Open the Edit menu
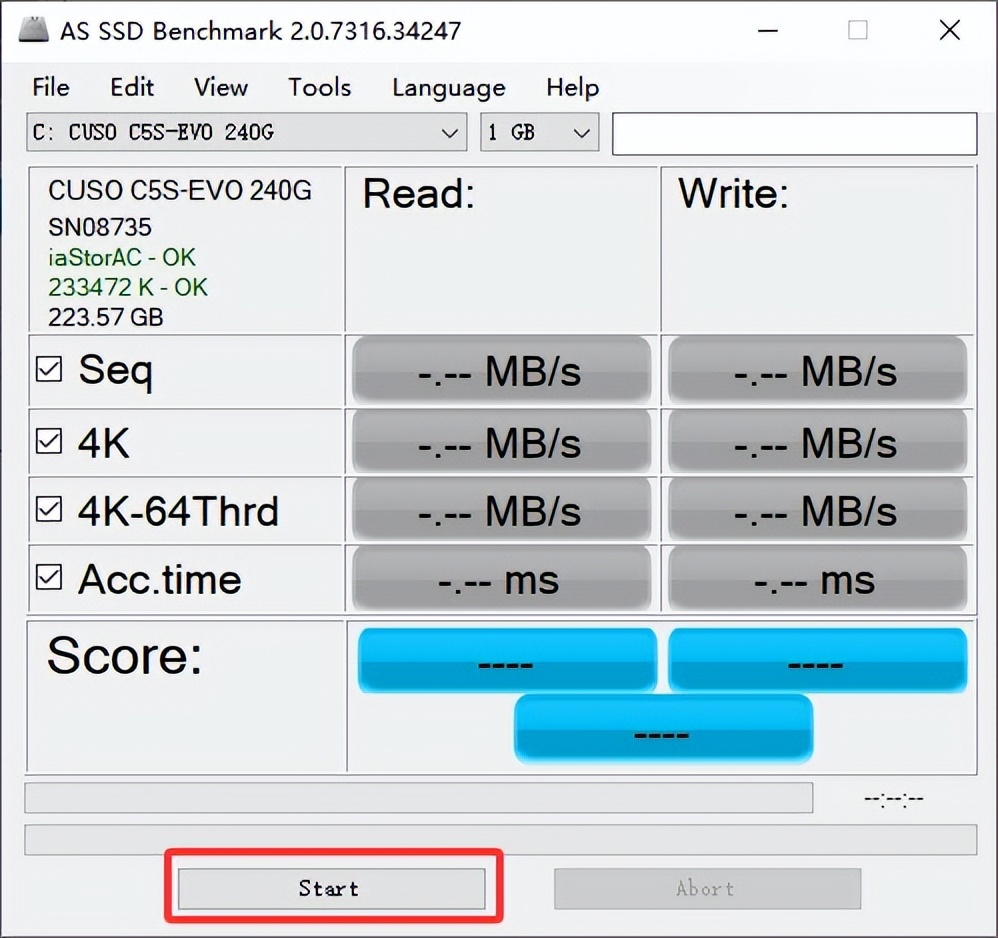The height and width of the screenshot is (938, 998). coord(131,88)
